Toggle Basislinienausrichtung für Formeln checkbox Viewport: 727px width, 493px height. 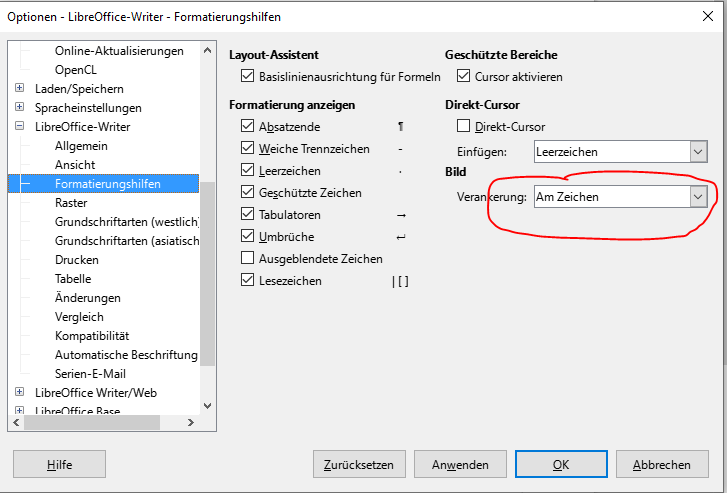coord(248,76)
